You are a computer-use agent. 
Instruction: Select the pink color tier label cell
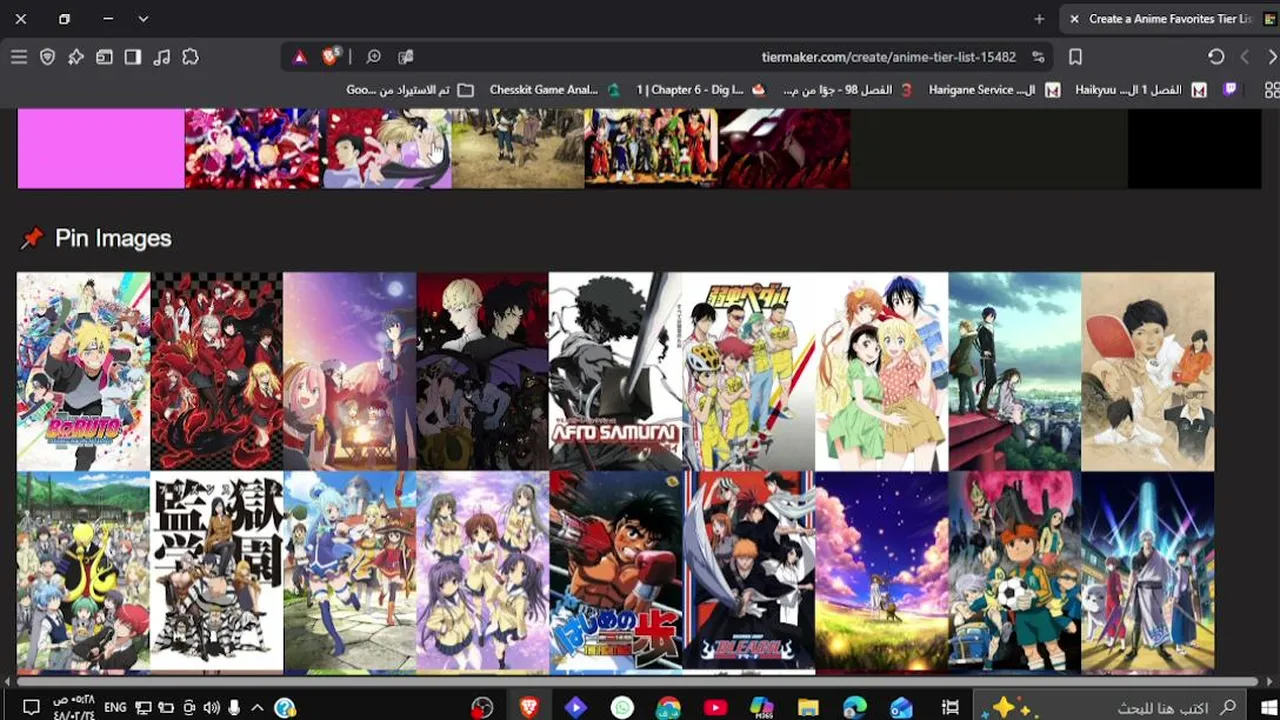click(100, 149)
